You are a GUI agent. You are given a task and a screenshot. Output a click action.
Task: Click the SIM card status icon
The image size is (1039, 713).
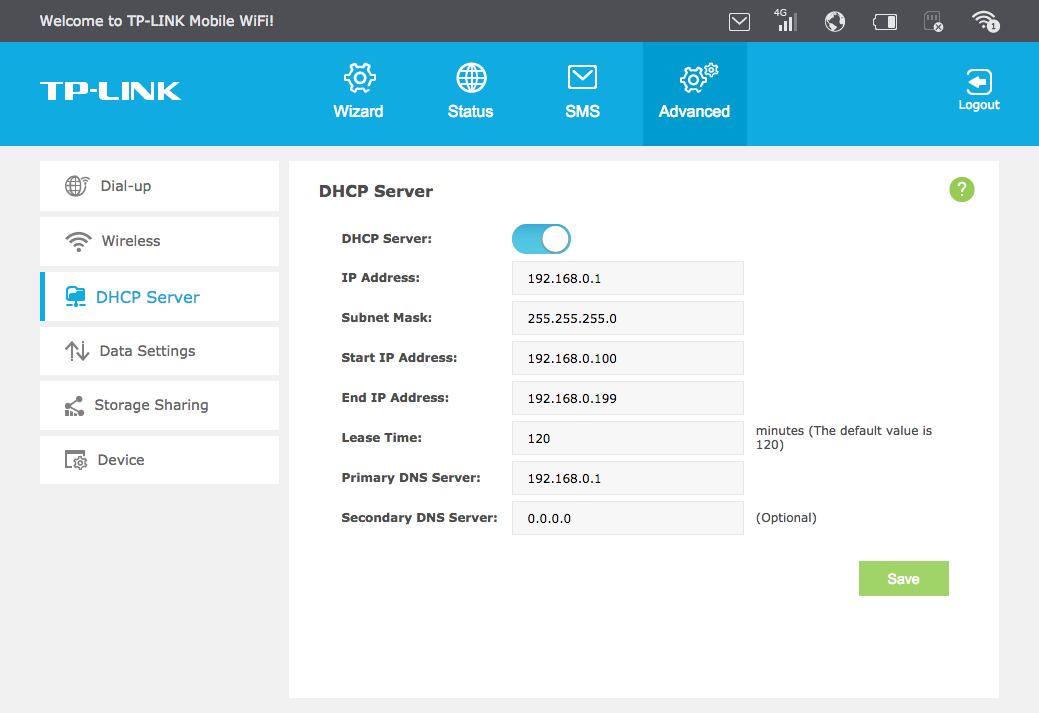tap(933, 21)
